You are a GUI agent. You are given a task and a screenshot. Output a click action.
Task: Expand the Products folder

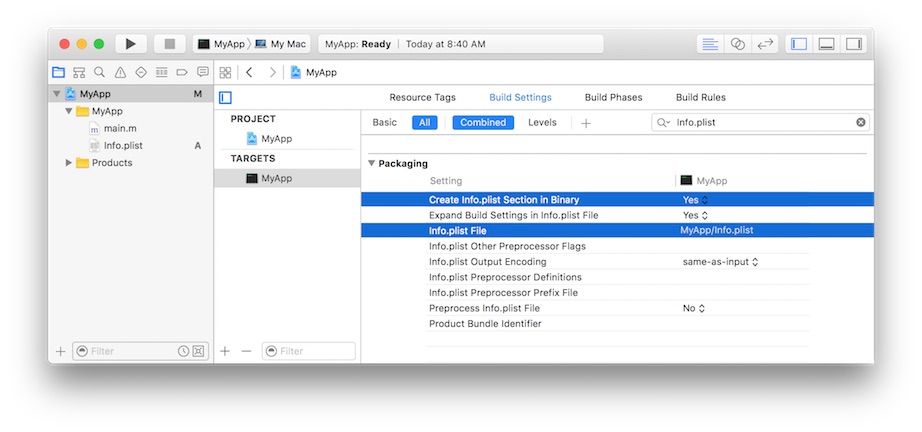point(69,163)
